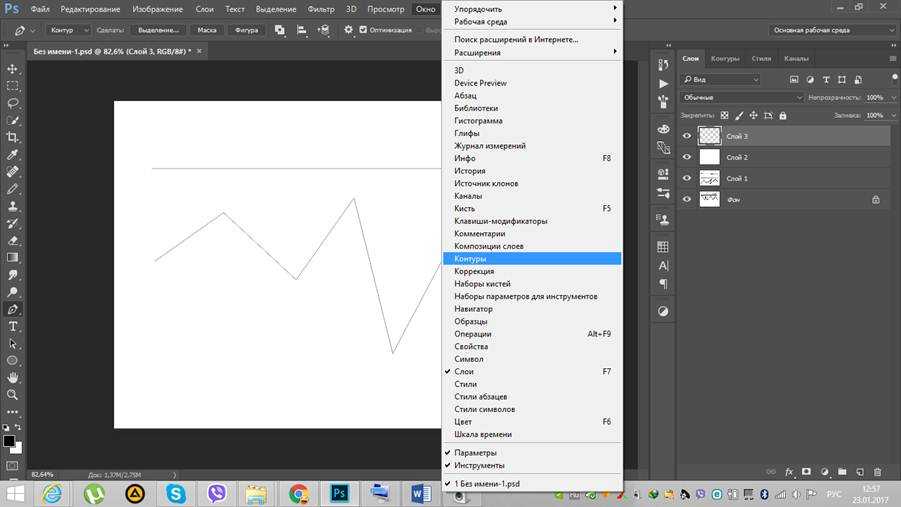Select the Lasso tool
Image resolution: width=901 pixels, height=507 pixels.
pyautogui.click(x=13, y=103)
